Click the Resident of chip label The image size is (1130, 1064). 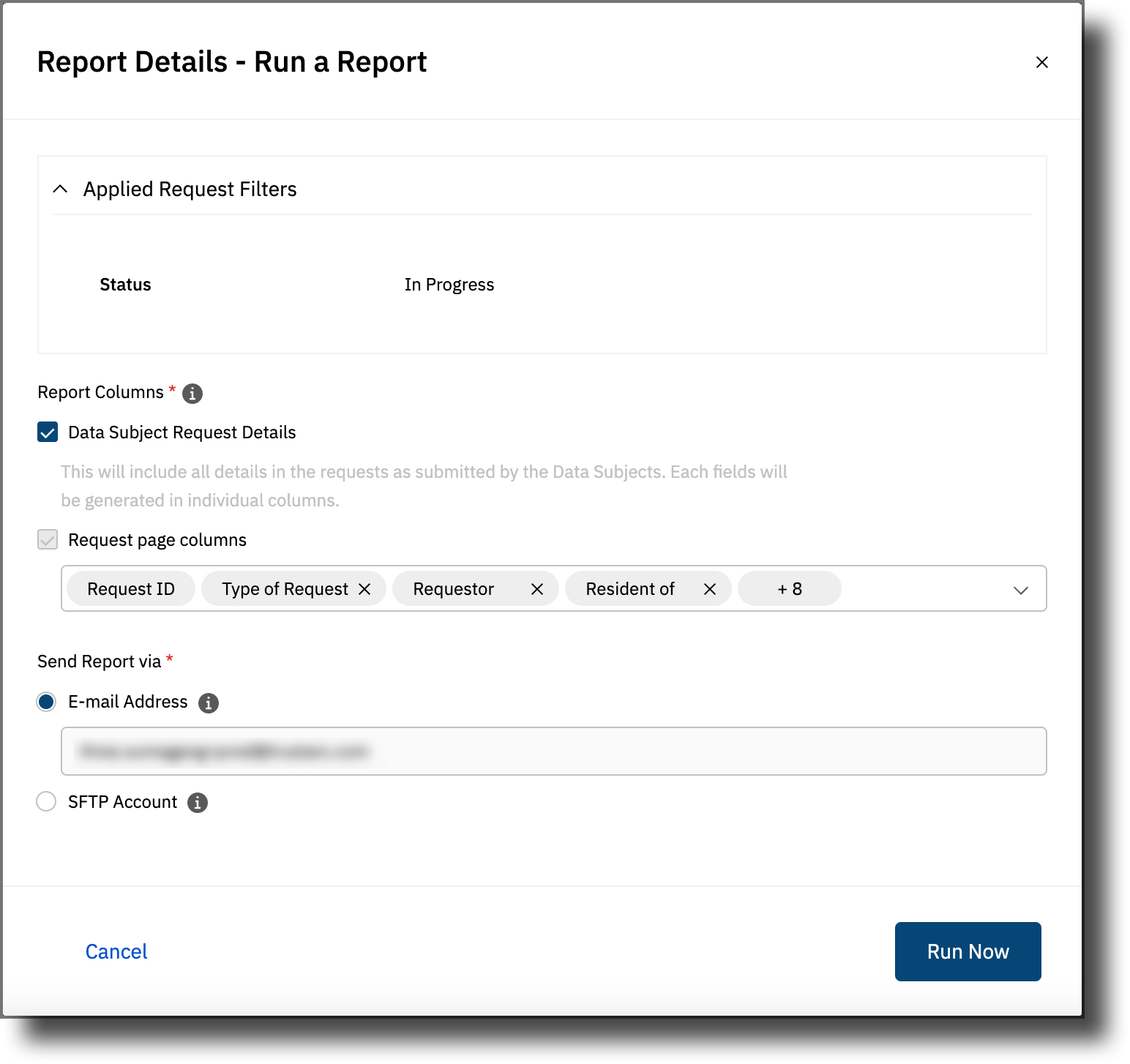pyautogui.click(x=630, y=589)
